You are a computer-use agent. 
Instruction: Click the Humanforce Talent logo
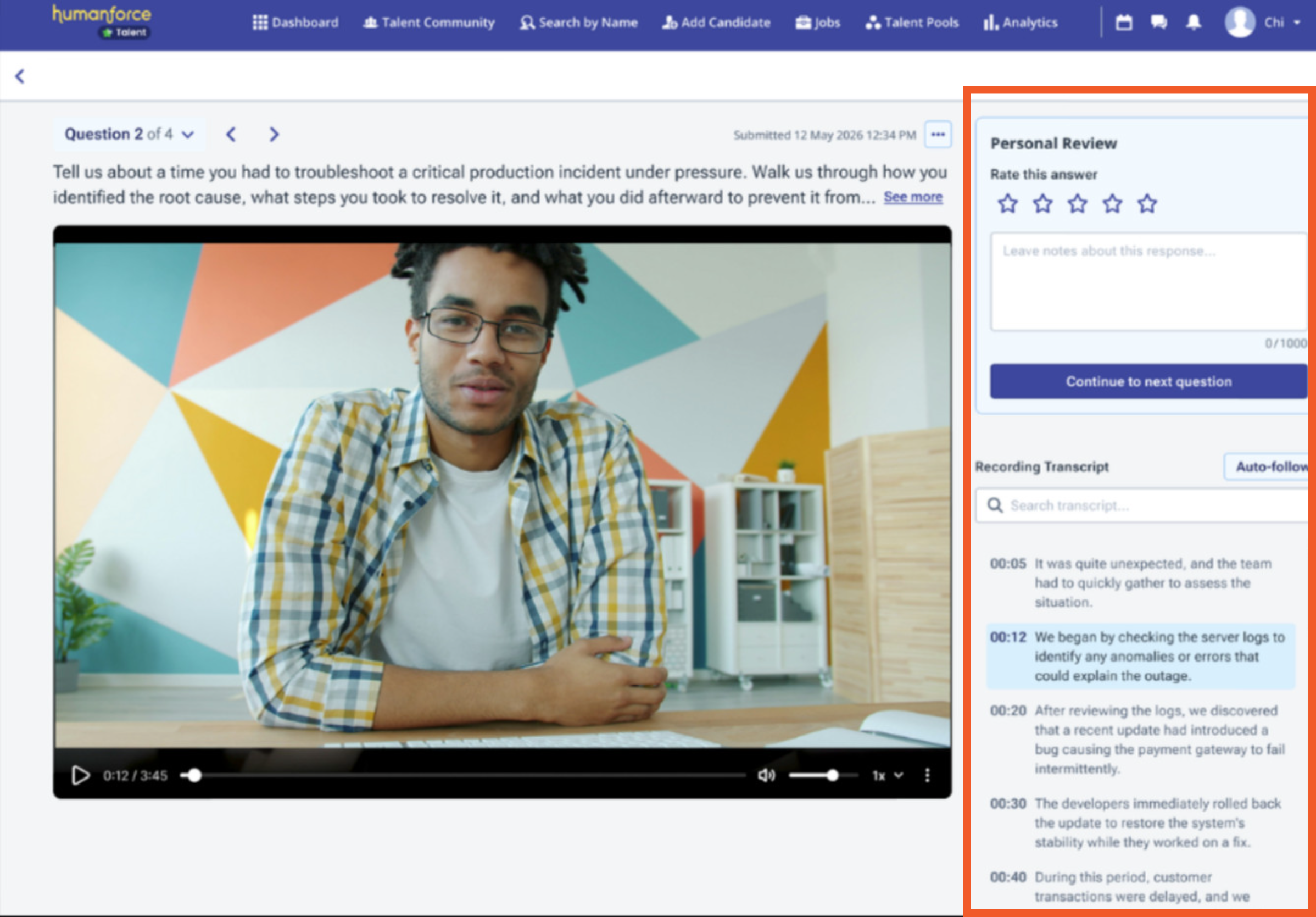point(102,22)
